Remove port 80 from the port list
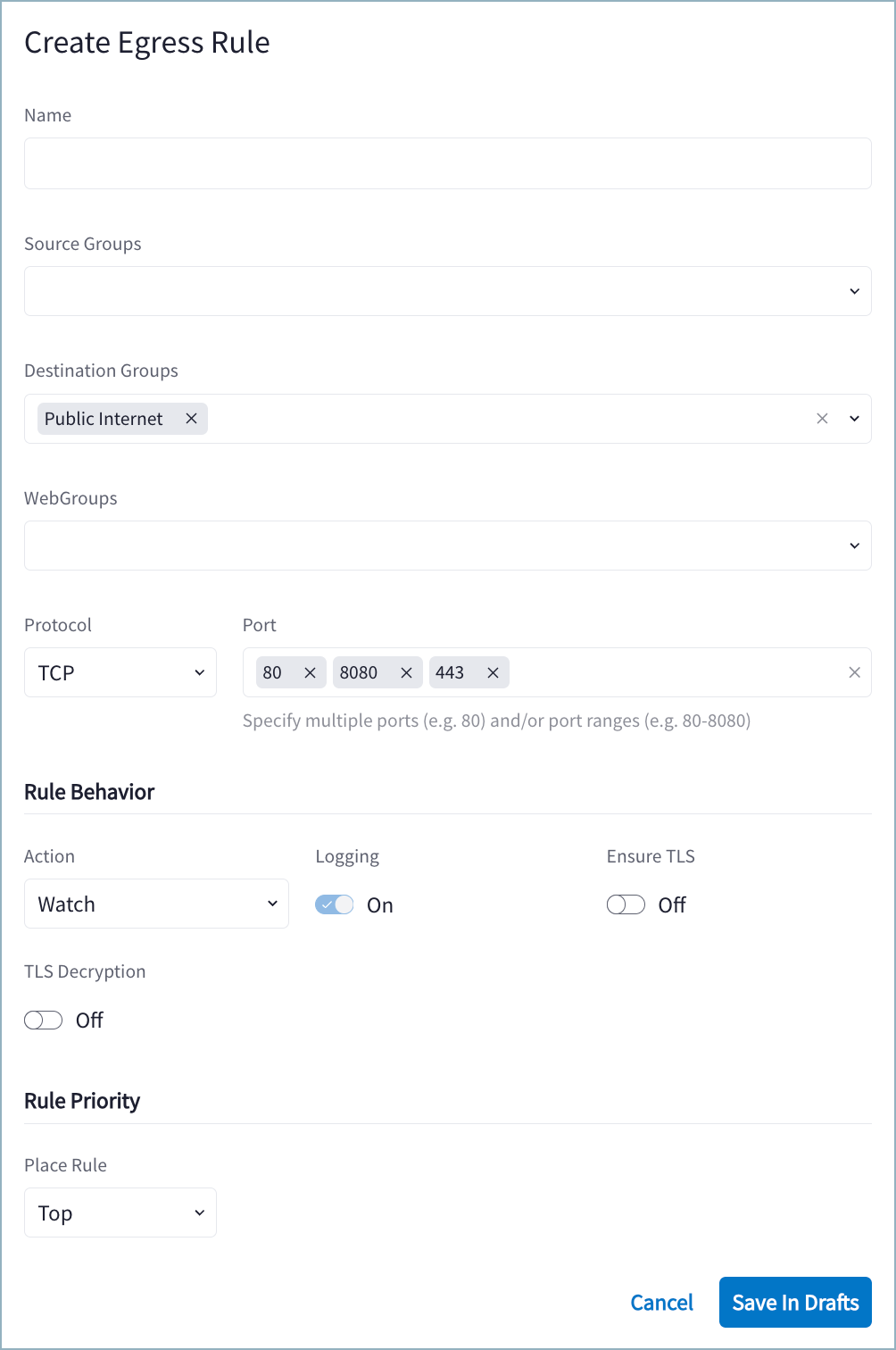The image size is (896, 1350). (310, 672)
